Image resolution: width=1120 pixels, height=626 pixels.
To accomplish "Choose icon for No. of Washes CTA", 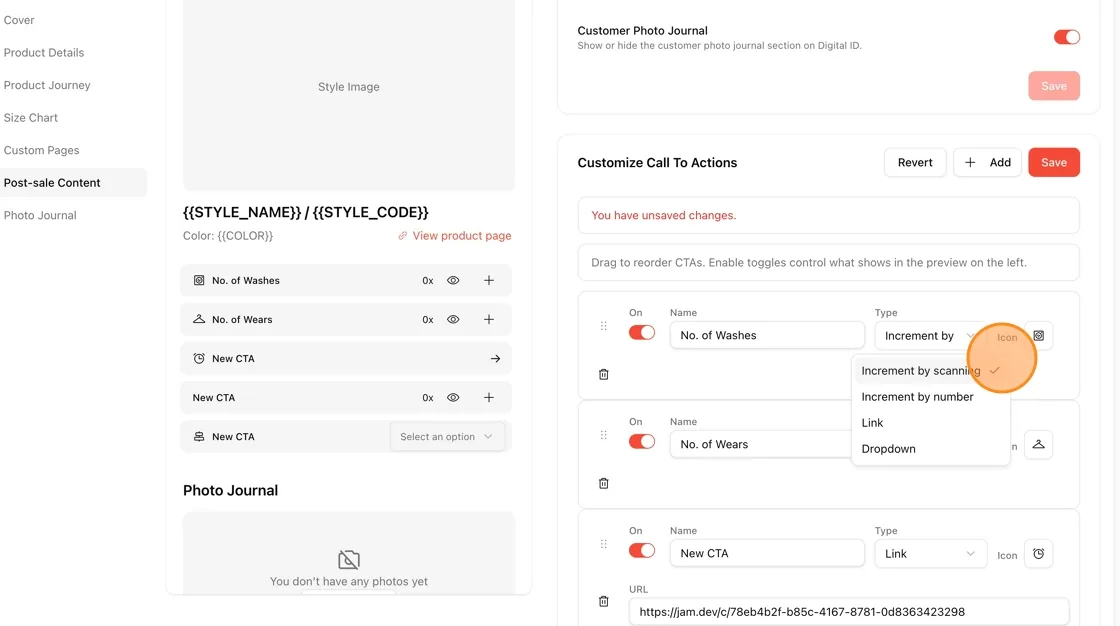I will 1039,336.
